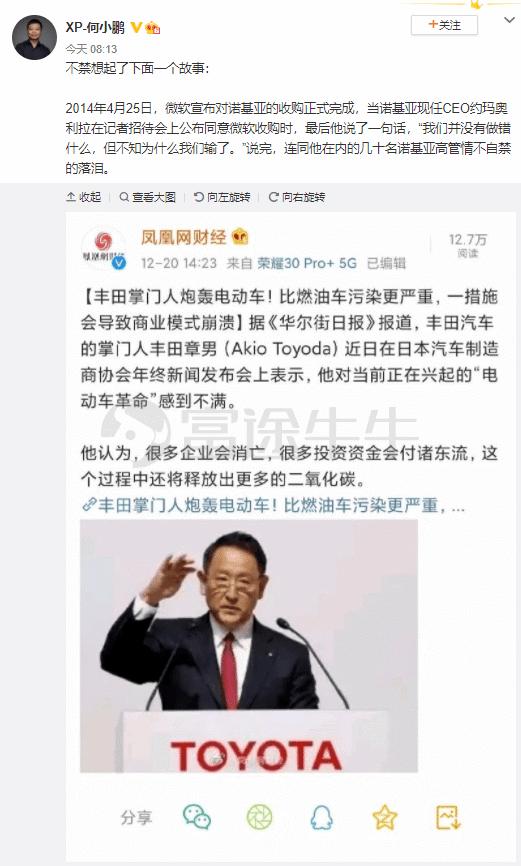Click the post timestamp 今天 08:13
The height and width of the screenshot is (866, 521).
pos(91,49)
